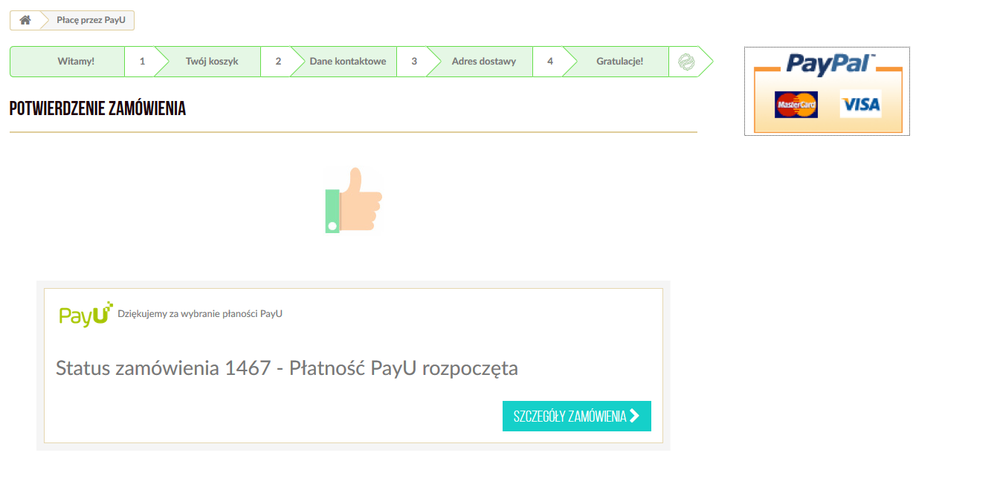1000x490 pixels.
Task: Click the green thumbs-up icon
Action: coord(354,200)
